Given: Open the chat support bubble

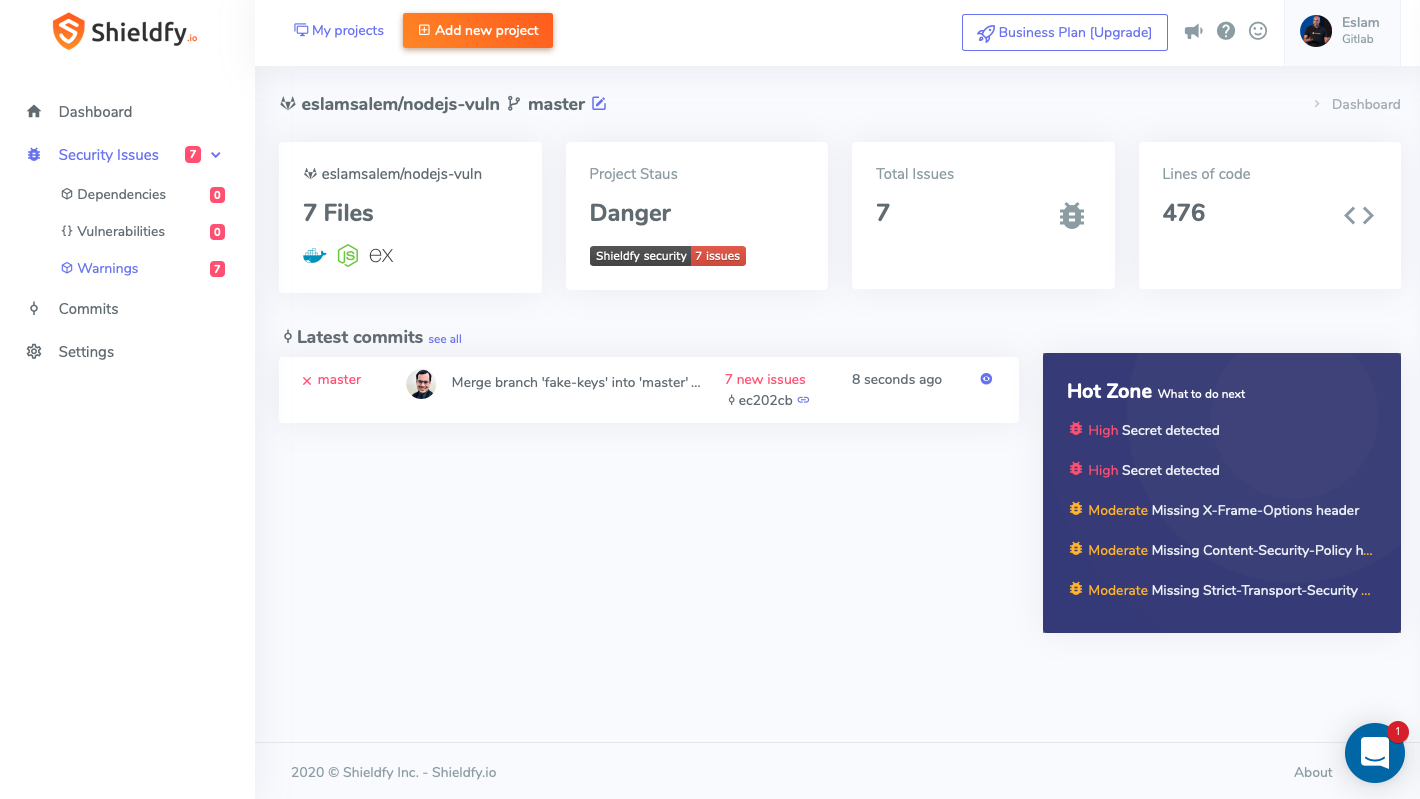Looking at the screenshot, I should click(x=1375, y=753).
